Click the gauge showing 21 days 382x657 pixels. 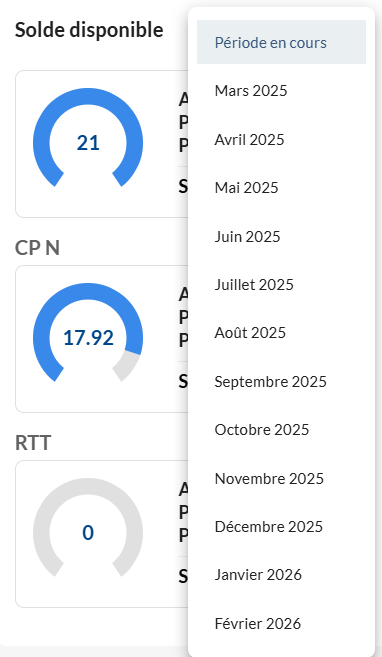(x=88, y=137)
